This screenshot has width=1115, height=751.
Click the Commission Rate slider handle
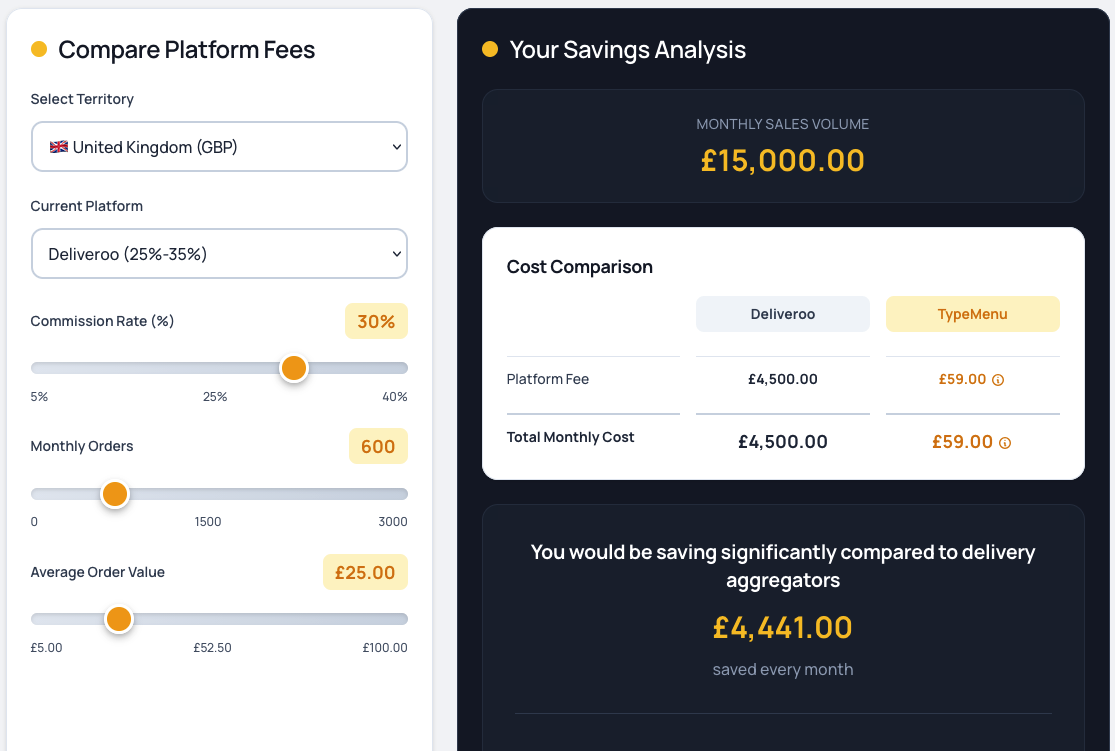point(294,368)
